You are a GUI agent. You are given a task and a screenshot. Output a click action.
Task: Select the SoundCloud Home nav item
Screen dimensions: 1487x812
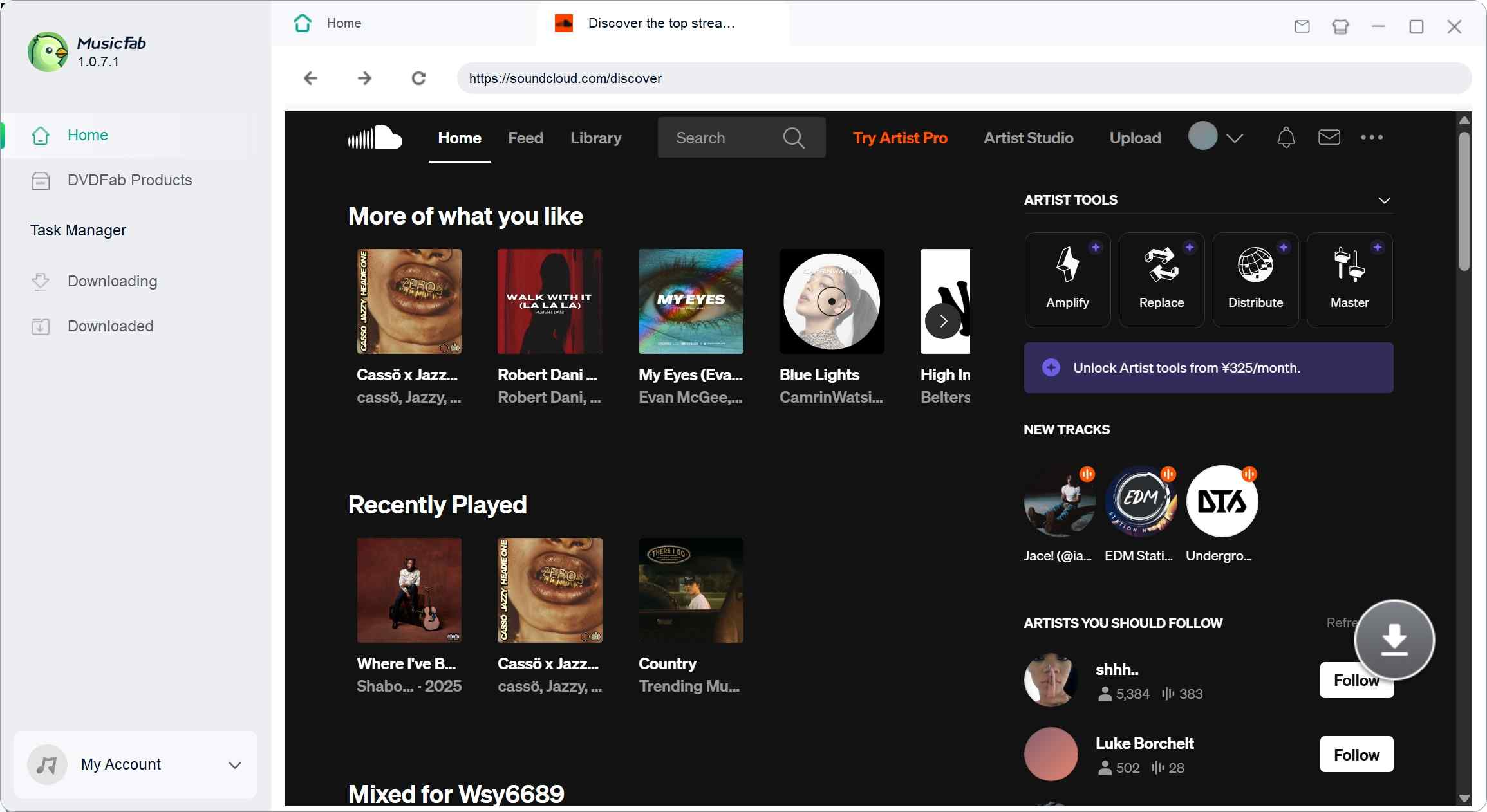coord(460,138)
